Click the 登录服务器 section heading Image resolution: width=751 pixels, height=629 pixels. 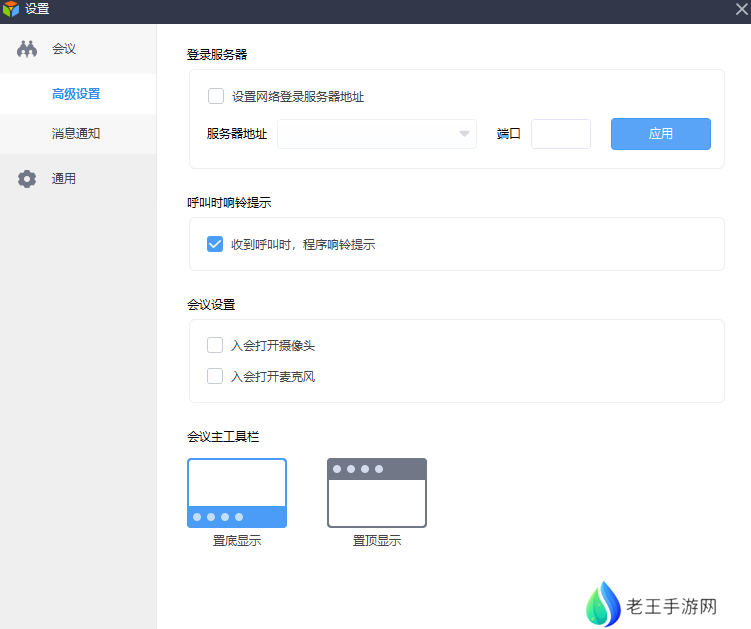(x=217, y=55)
